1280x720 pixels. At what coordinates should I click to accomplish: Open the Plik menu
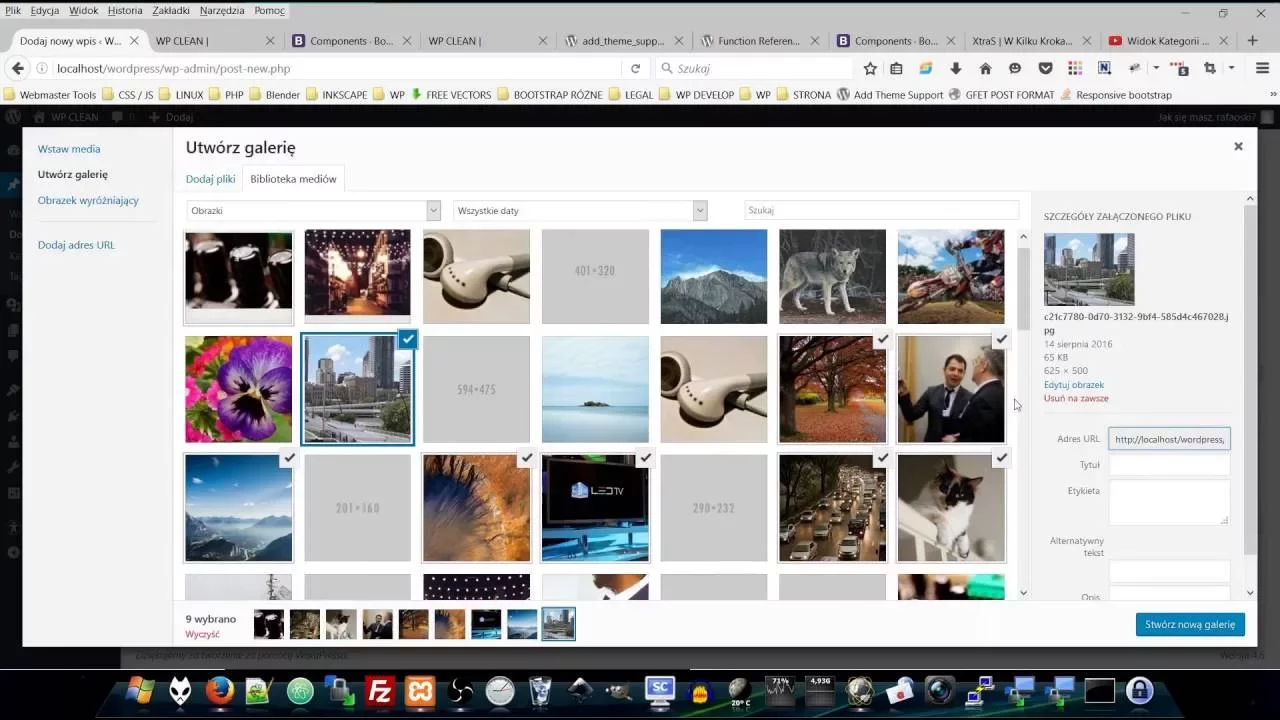click(13, 10)
